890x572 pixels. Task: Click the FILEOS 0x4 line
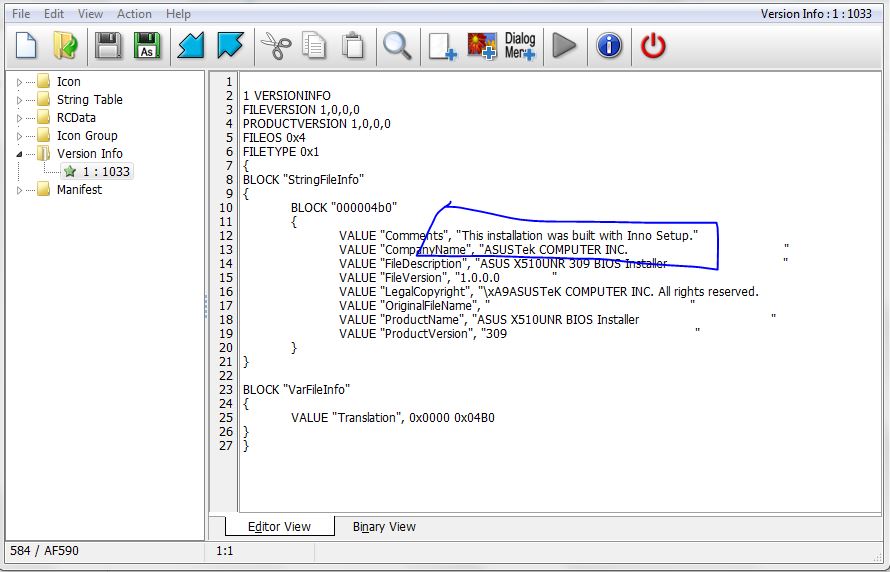274,138
